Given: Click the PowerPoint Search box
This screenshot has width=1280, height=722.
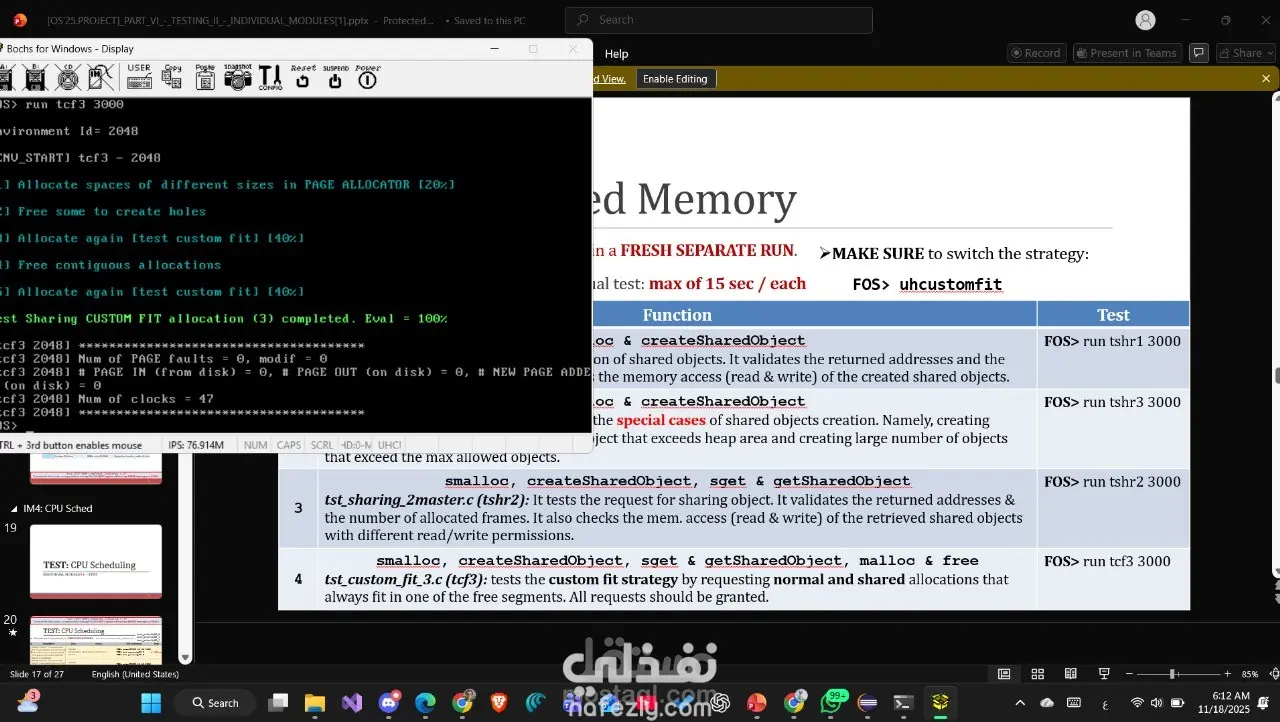Looking at the screenshot, I should point(718,20).
